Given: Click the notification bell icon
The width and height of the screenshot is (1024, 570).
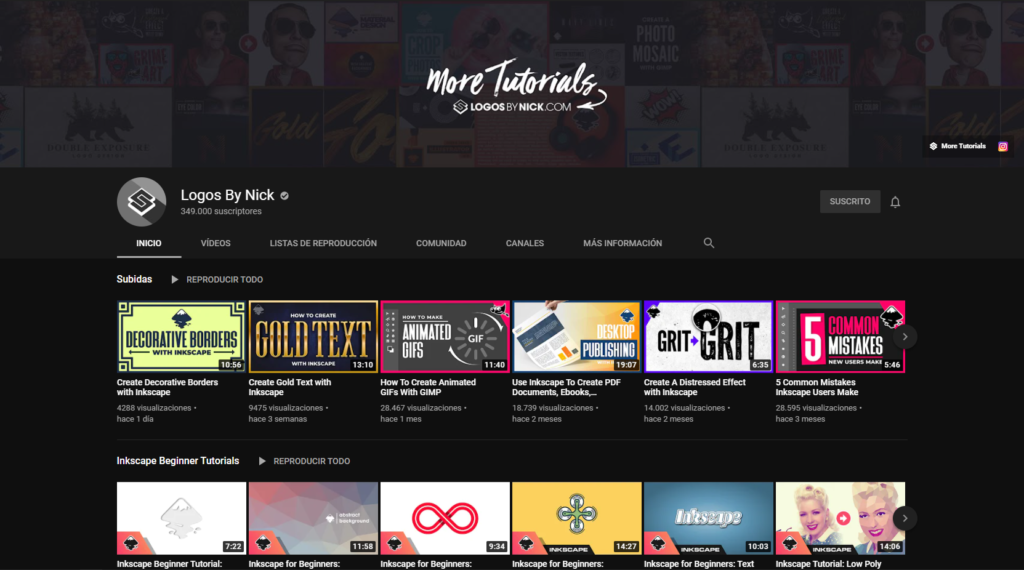Looking at the screenshot, I should click(x=895, y=202).
